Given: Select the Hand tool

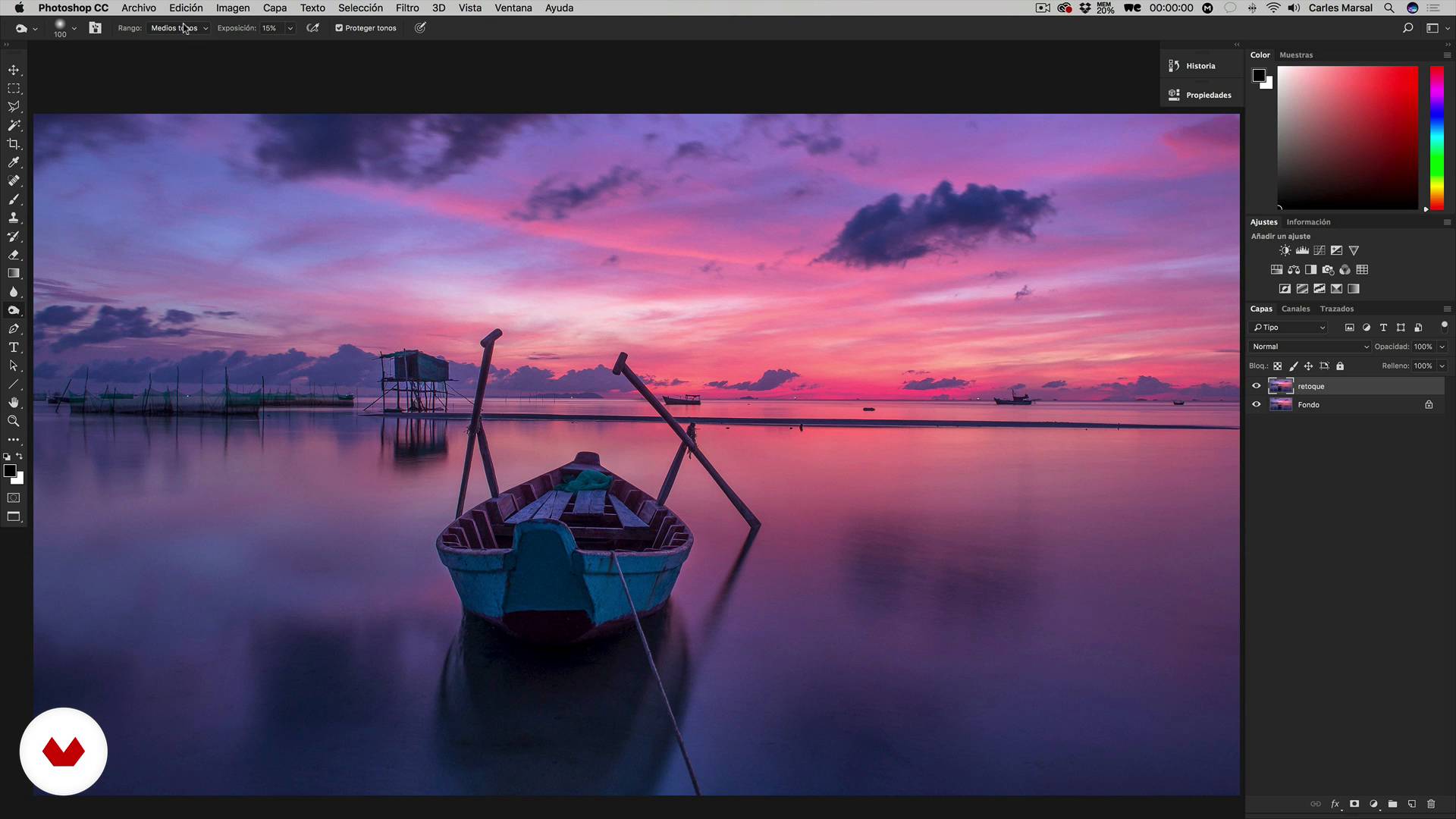Looking at the screenshot, I should [14, 403].
